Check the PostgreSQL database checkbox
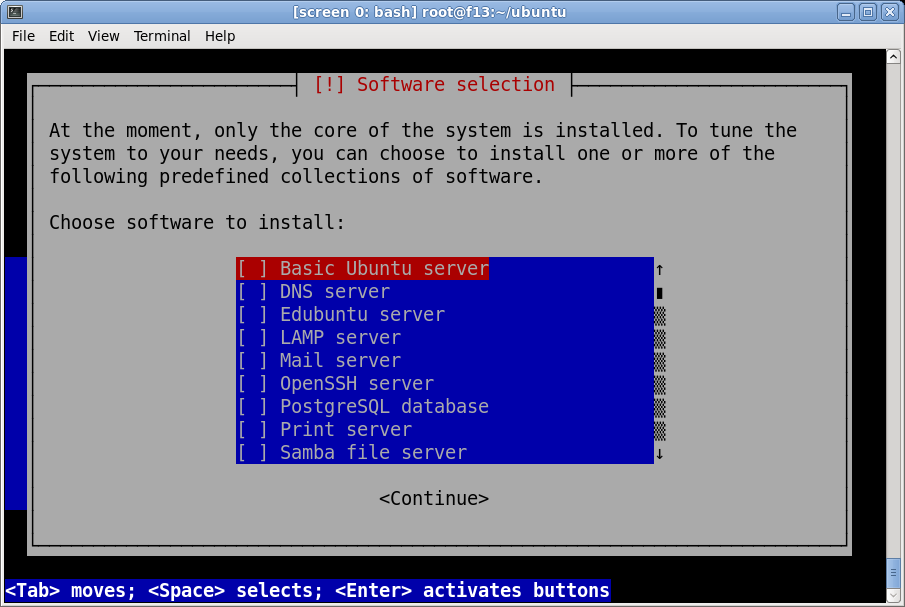Screen dimensions: 905x607 click(253, 407)
